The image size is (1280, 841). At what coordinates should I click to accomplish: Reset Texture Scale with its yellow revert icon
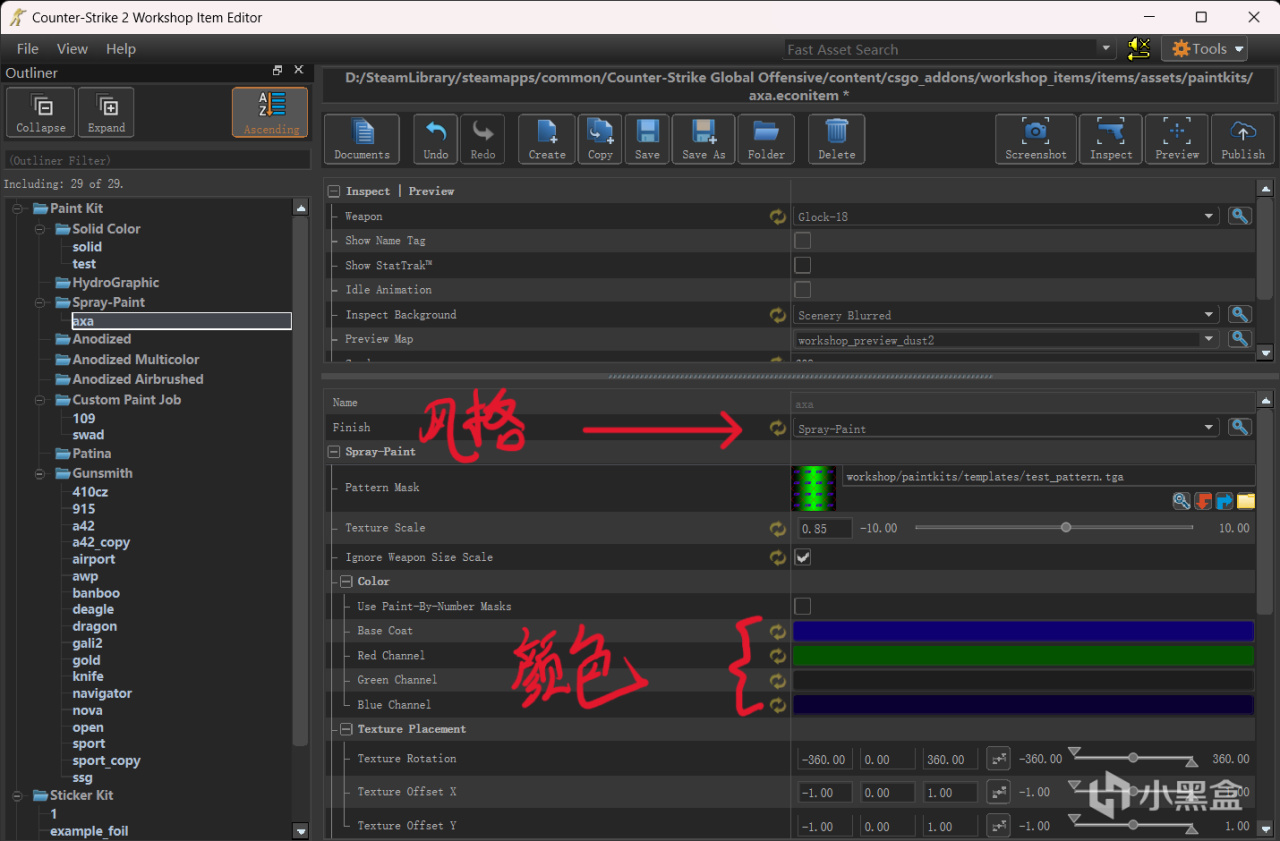[778, 528]
